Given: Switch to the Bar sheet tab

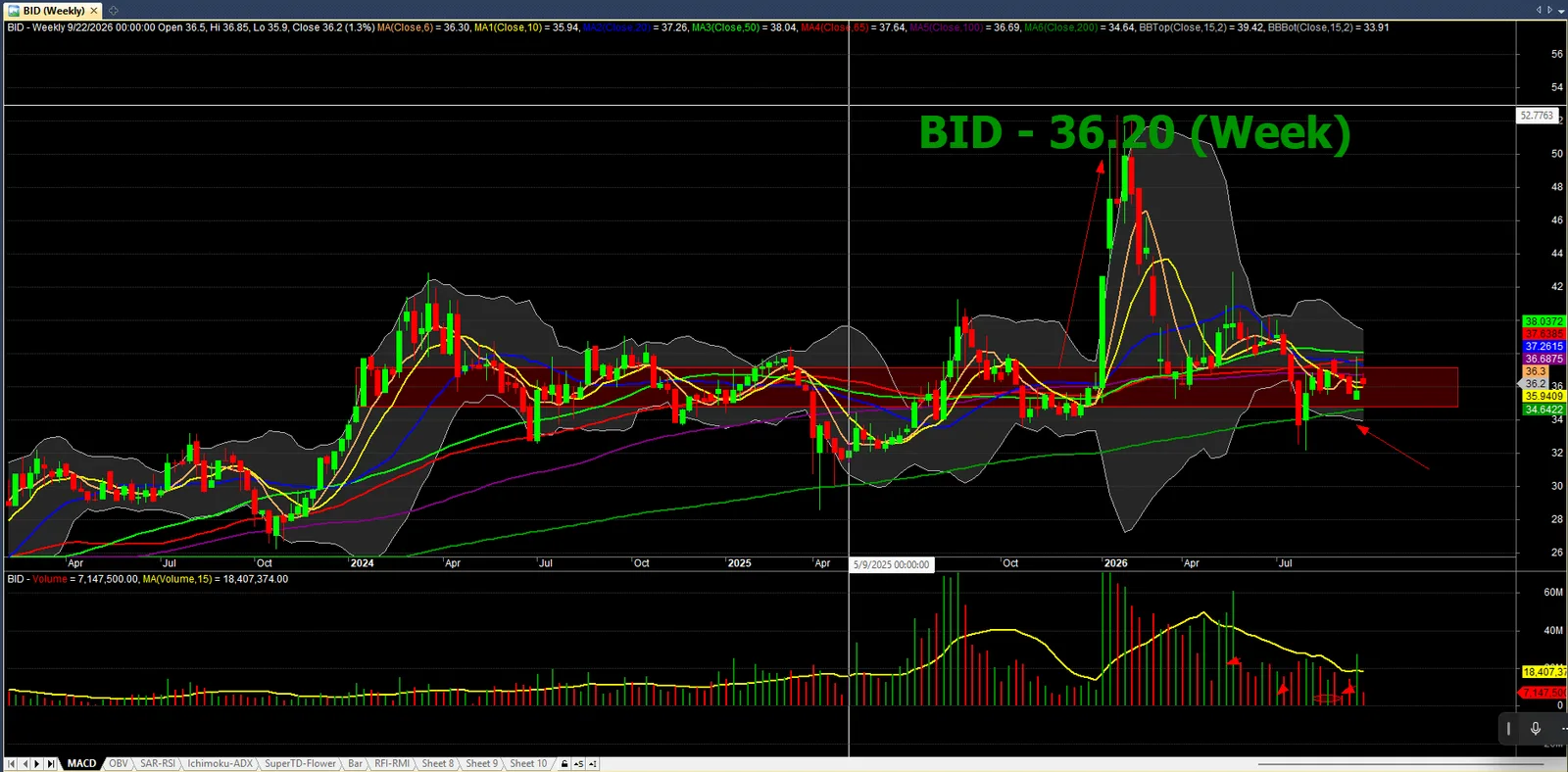Looking at the screenshot, I should (355, 764).
